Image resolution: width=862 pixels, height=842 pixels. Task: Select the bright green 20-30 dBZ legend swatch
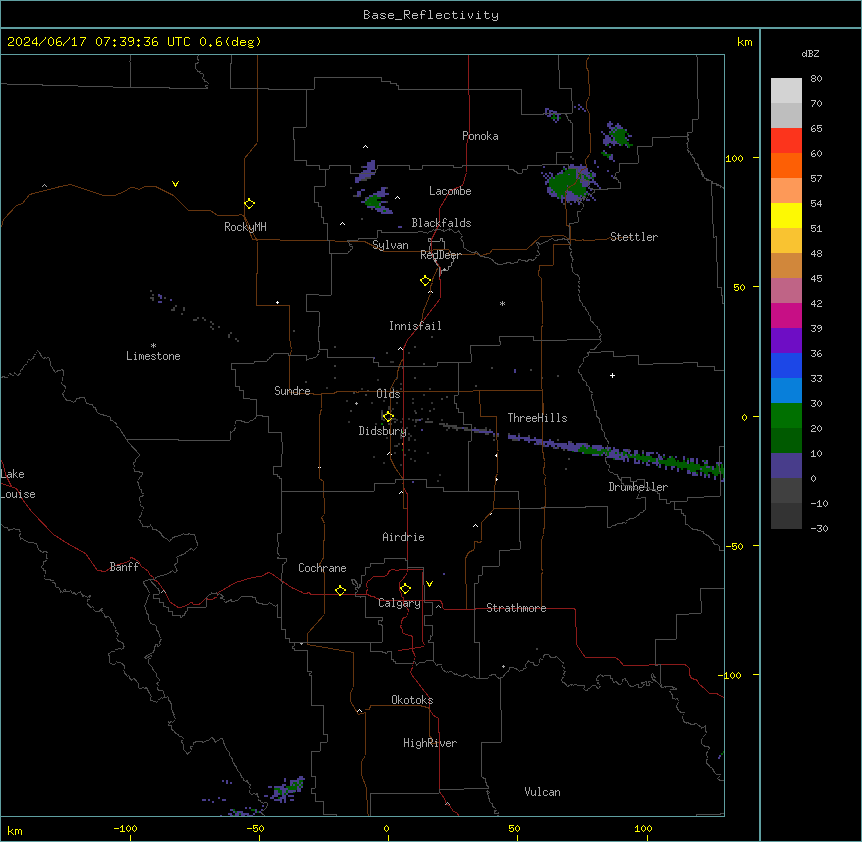click(786, 416)
